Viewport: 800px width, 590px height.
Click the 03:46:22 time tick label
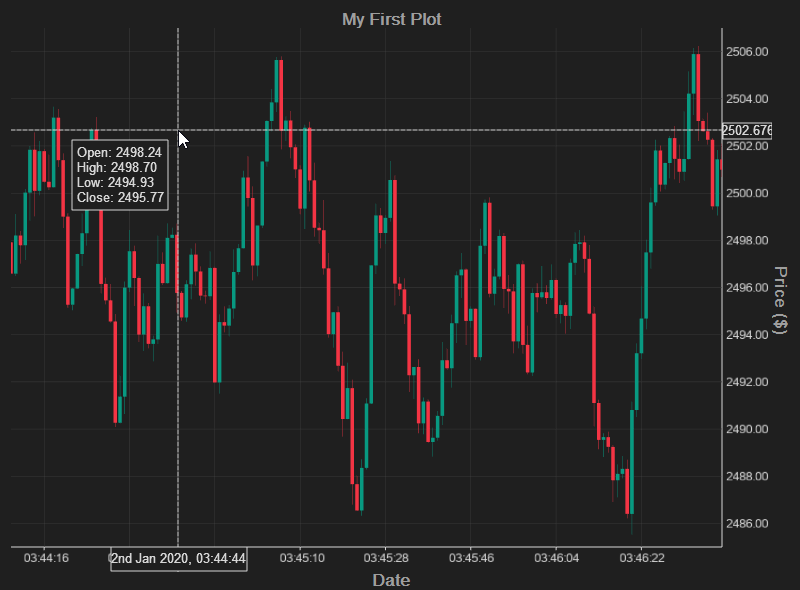(643, 558)
